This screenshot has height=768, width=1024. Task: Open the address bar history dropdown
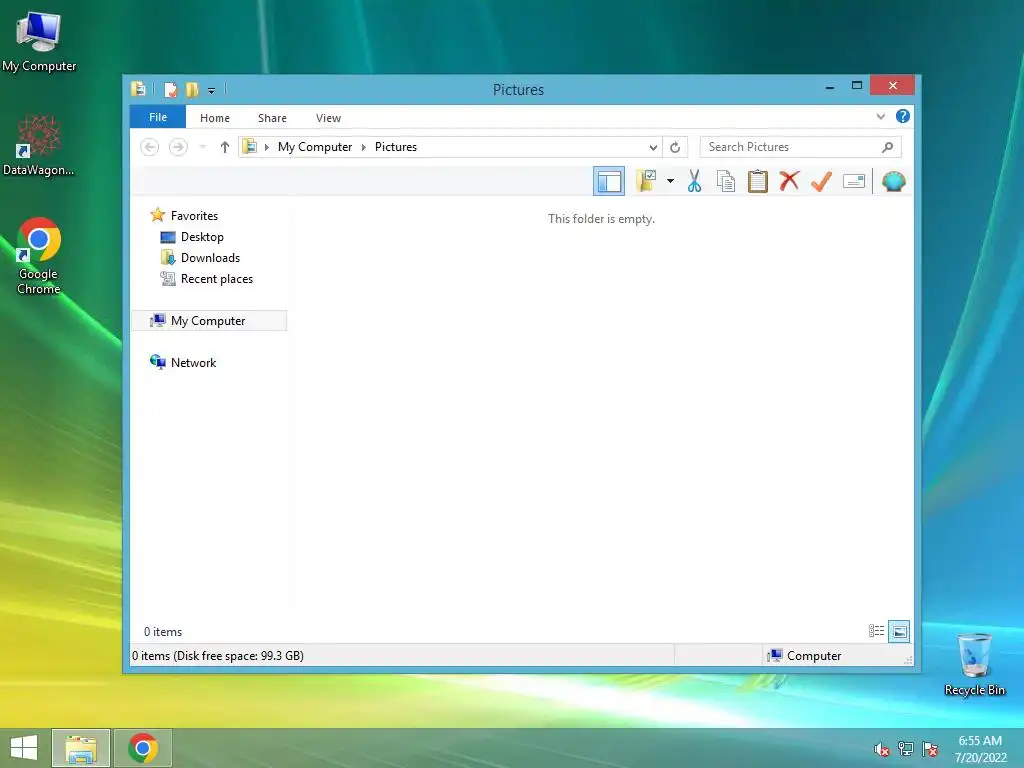pos(652,147)
